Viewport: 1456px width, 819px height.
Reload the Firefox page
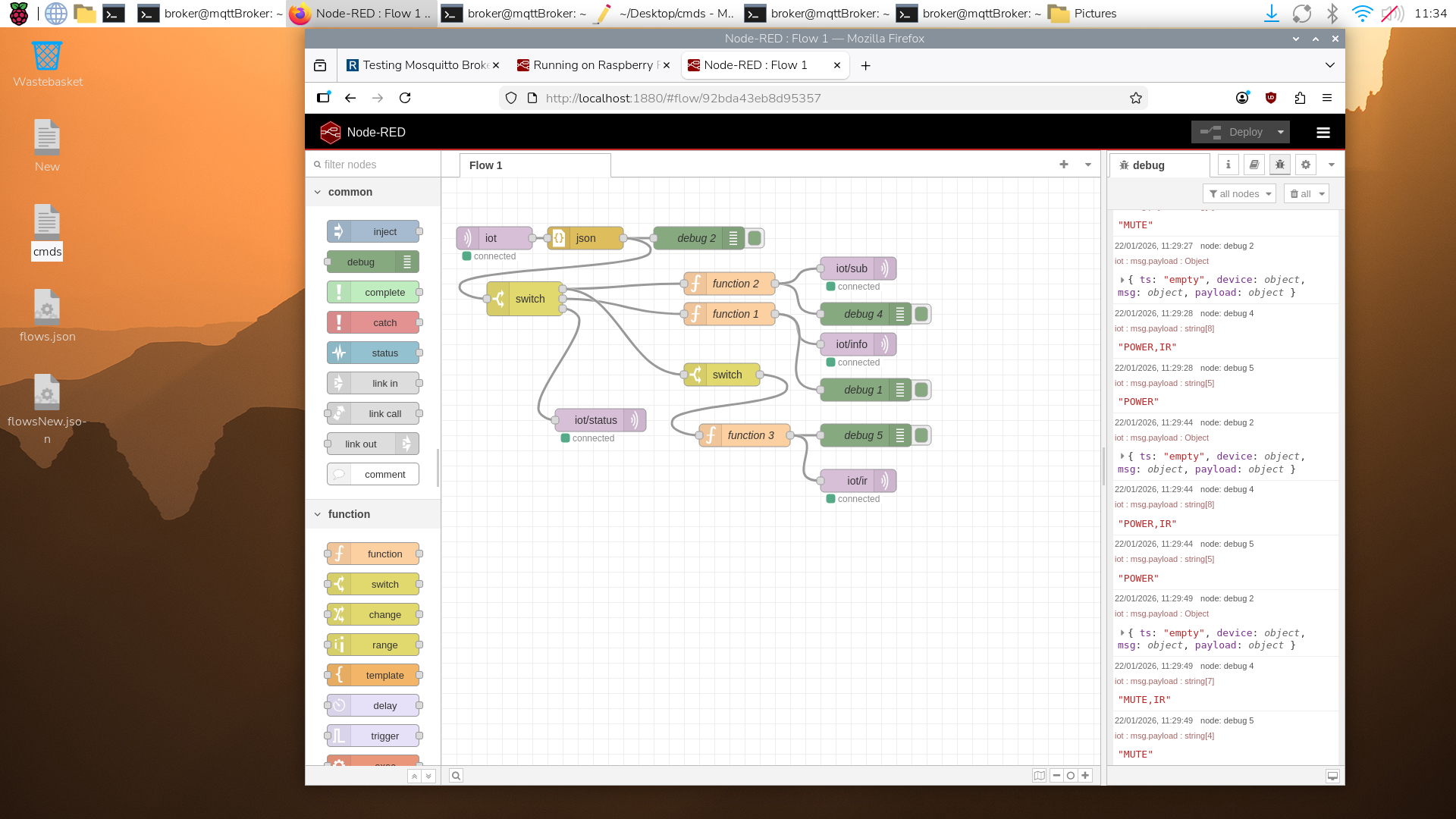(405, 98)
